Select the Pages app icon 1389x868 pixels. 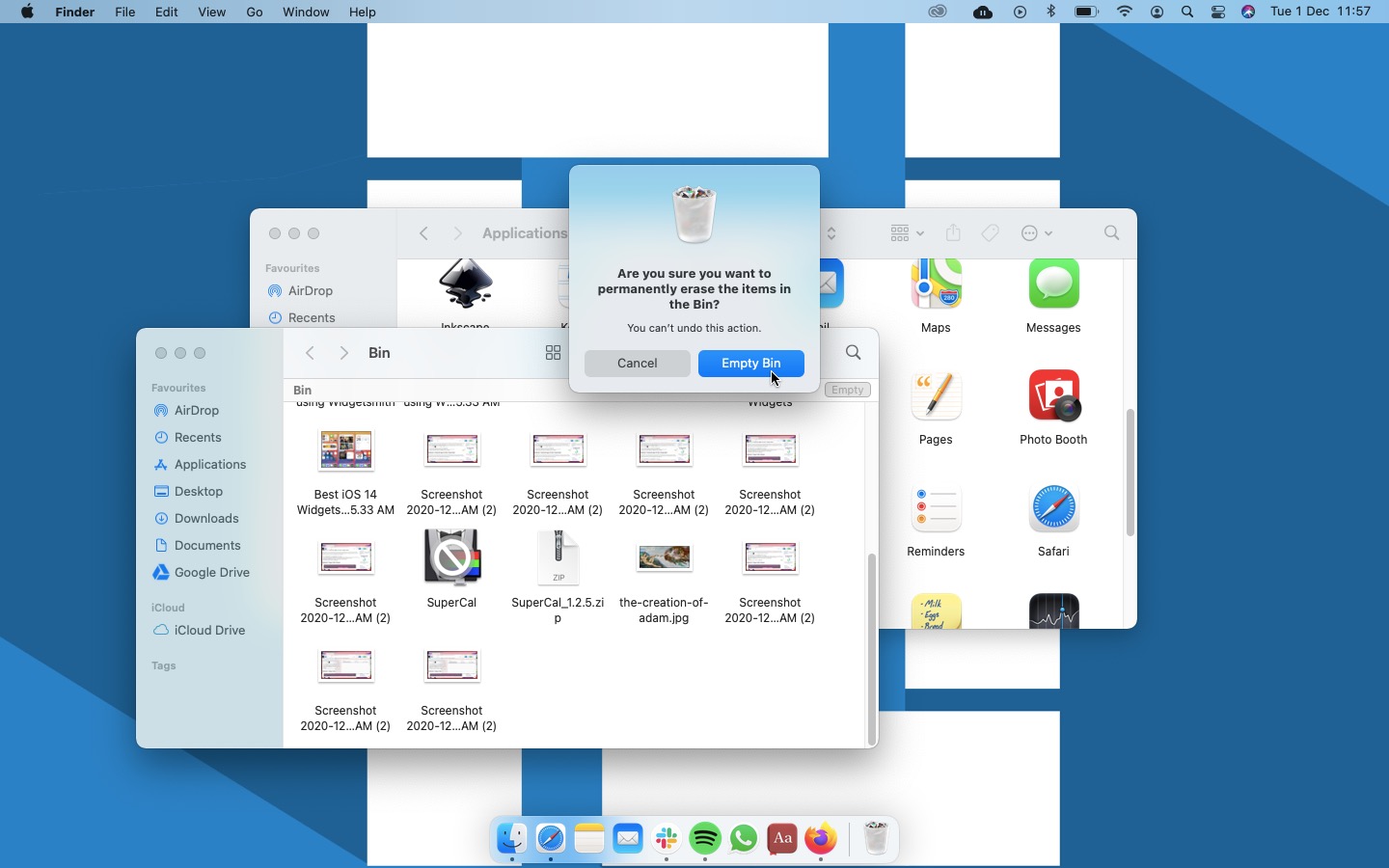pos(936,395)
